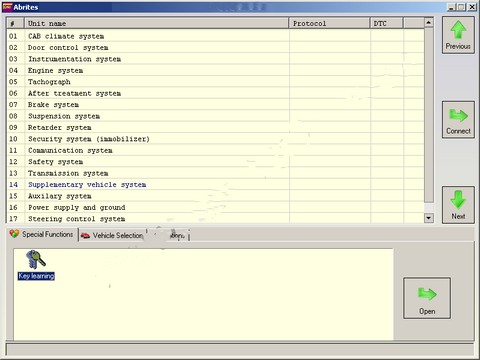The image size is (480, 360).
Task: Switch to the Special Functions tab
Action: click(x=41, y=234)
